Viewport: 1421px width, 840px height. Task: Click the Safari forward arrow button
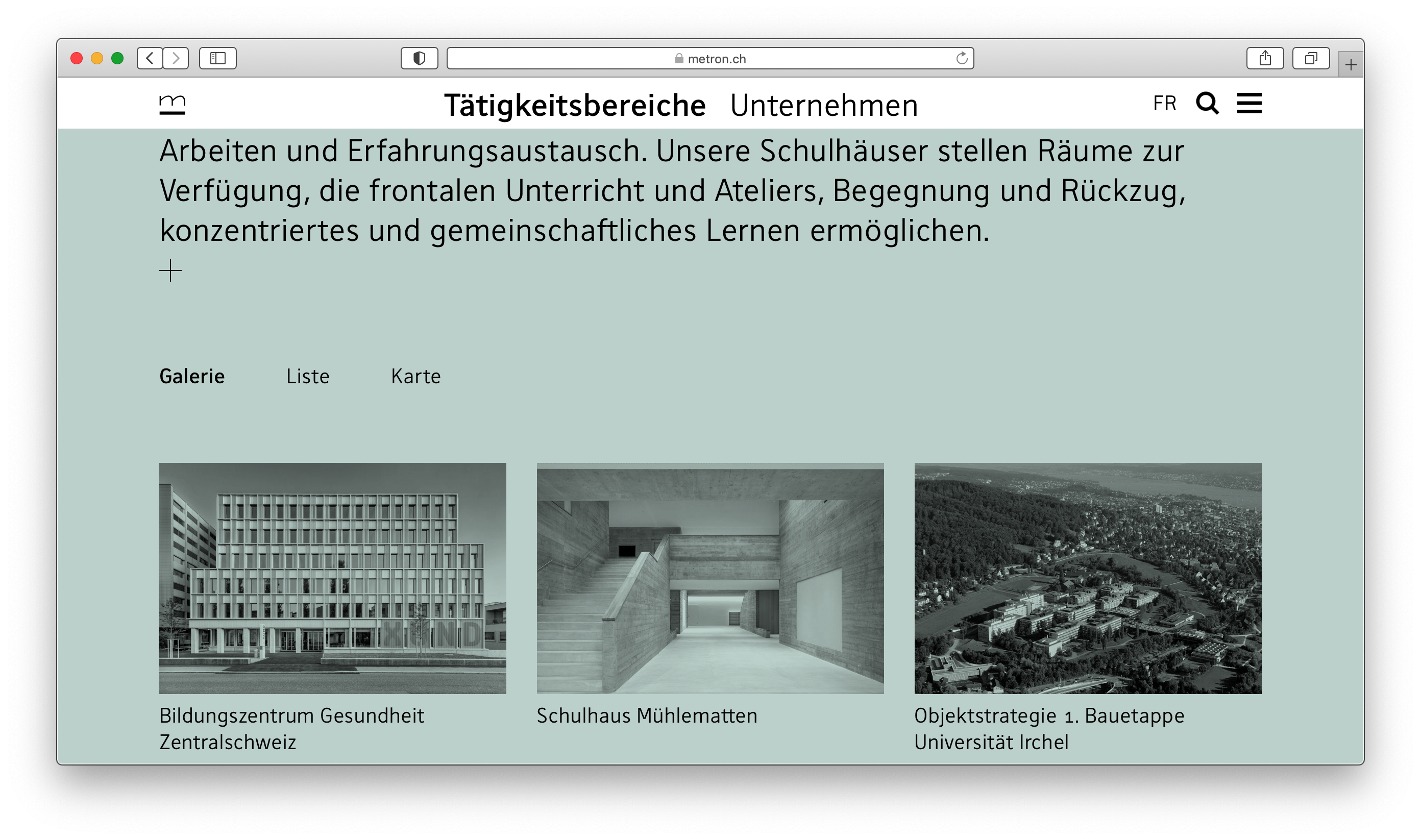point(176,58)
